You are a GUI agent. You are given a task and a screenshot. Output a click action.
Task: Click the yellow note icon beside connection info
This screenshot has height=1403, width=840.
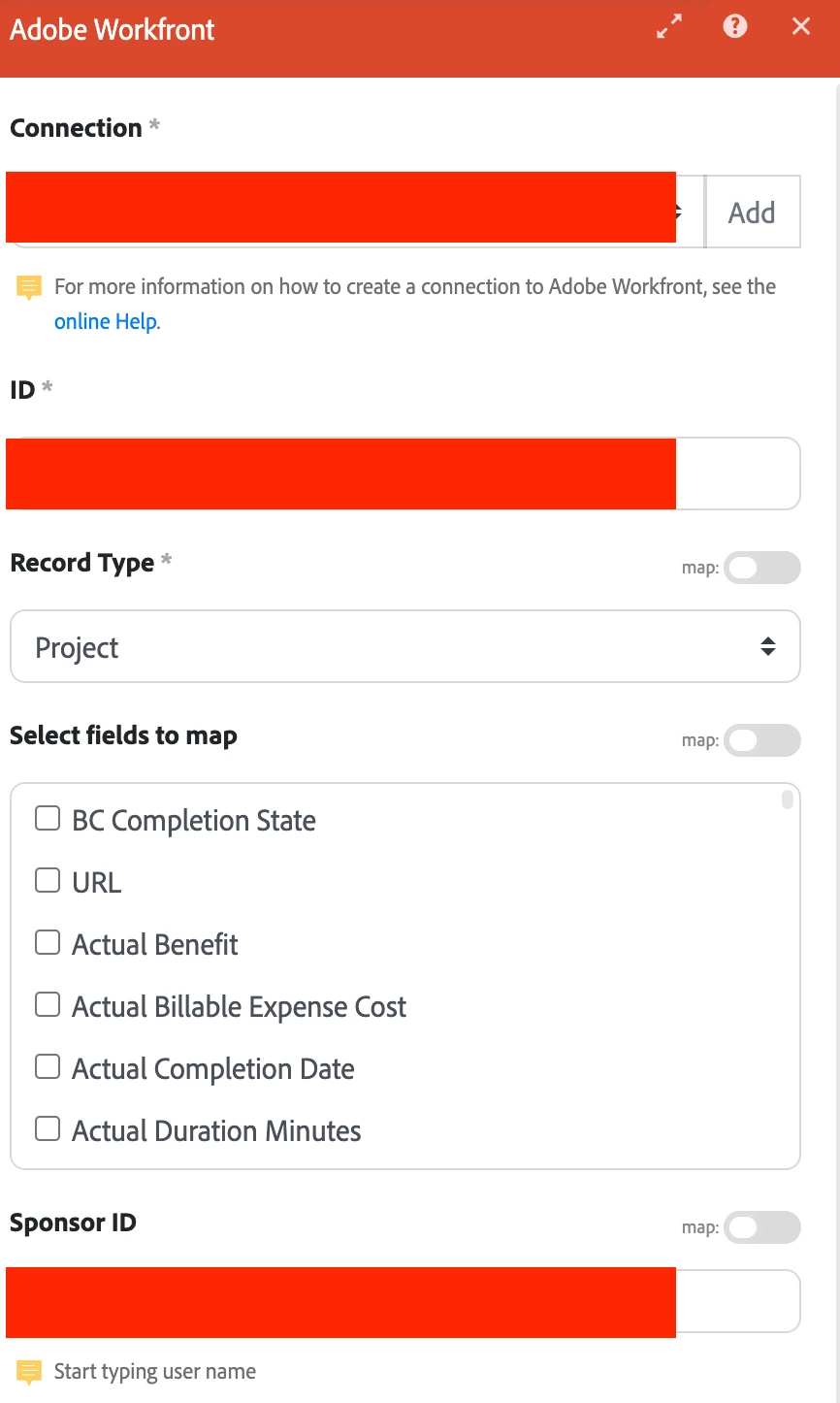coord(29,287)
